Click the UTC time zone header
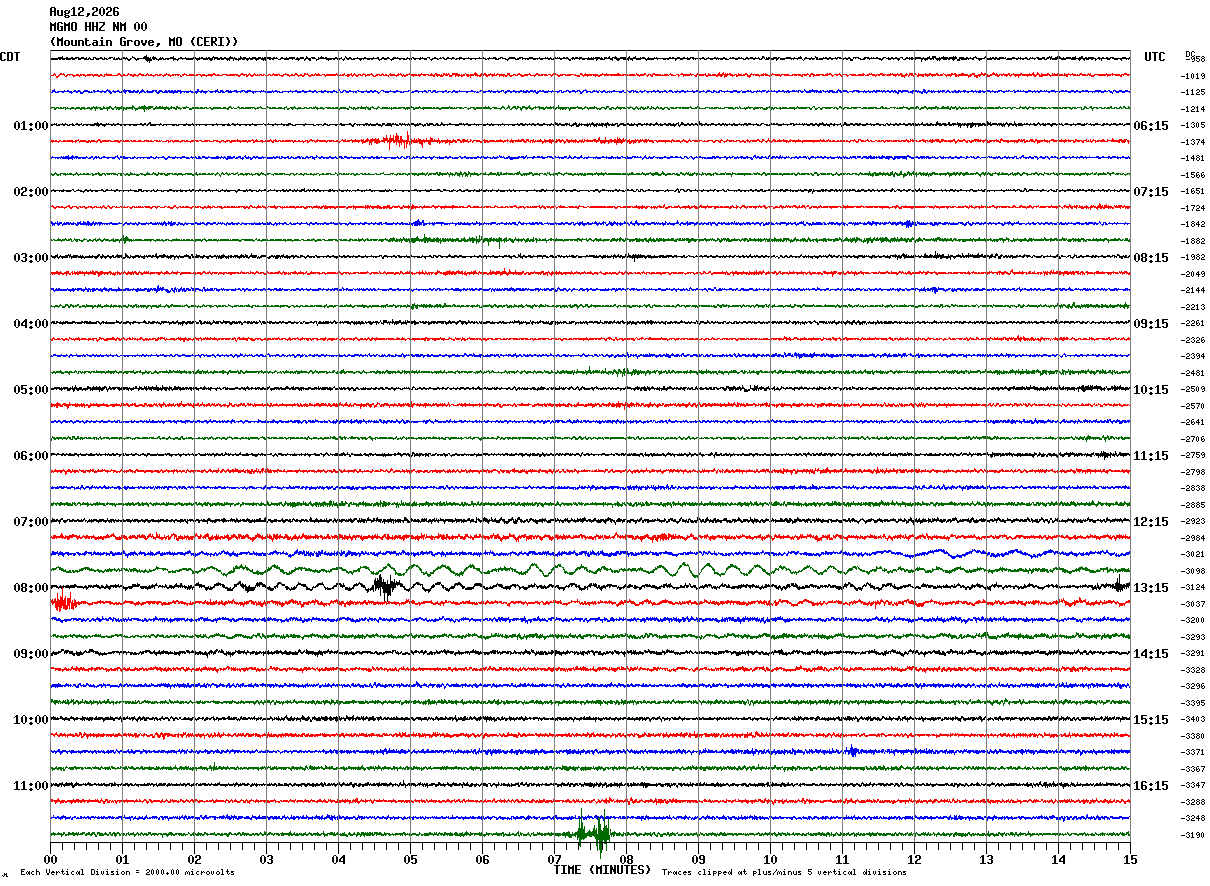Image resolution: width=1210 pixels, height=886 pixels. [1155, 57]
